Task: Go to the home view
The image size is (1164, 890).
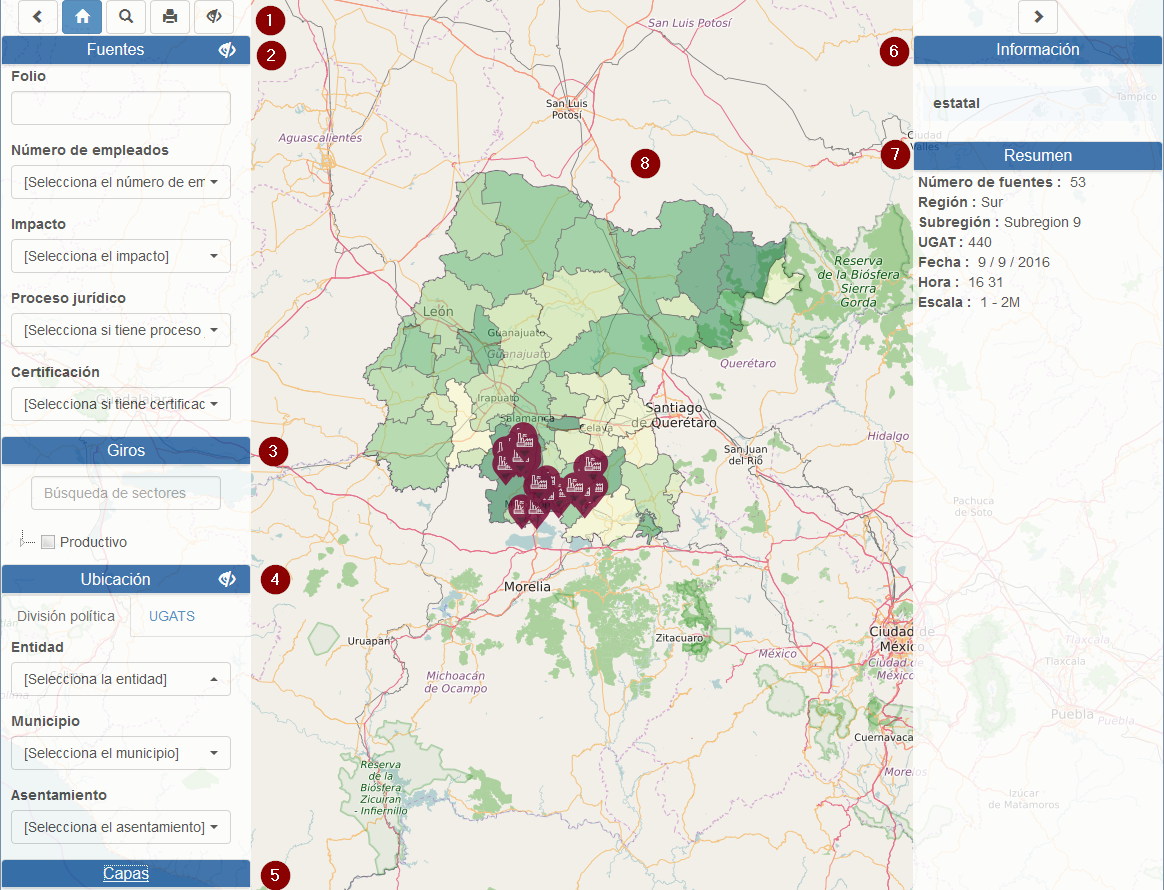Action: click(82, 16)
